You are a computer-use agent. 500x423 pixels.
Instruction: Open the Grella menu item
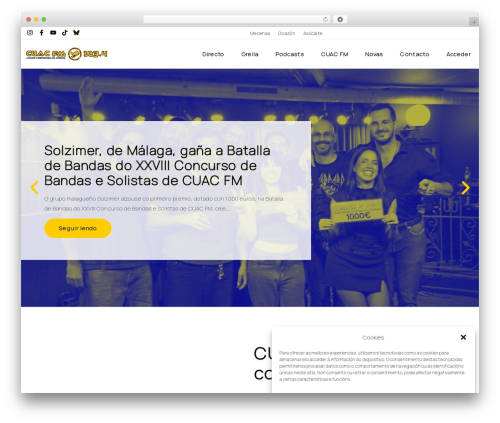tap(250, 54)
